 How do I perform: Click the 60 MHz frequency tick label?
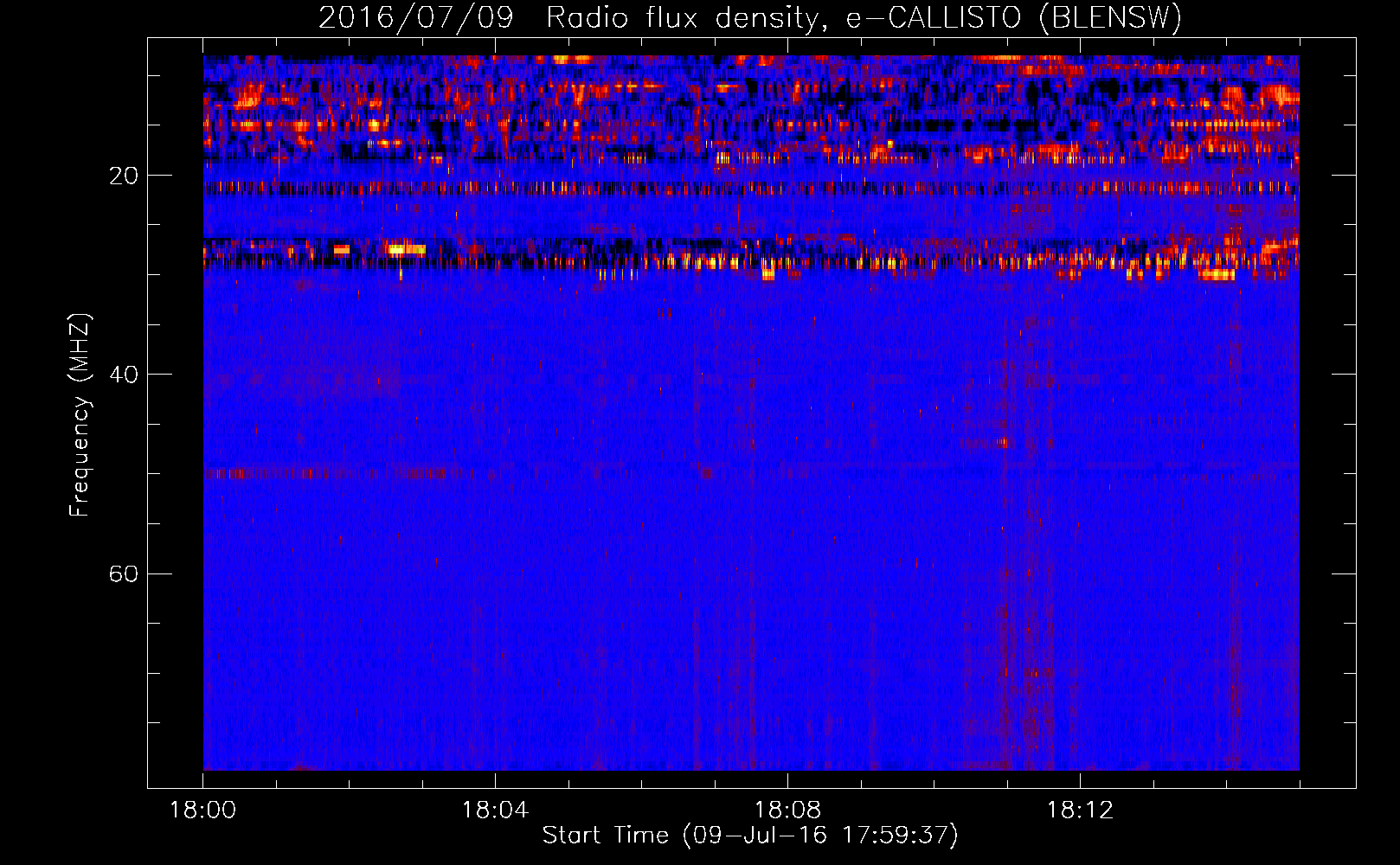click(x=123, y=574)
